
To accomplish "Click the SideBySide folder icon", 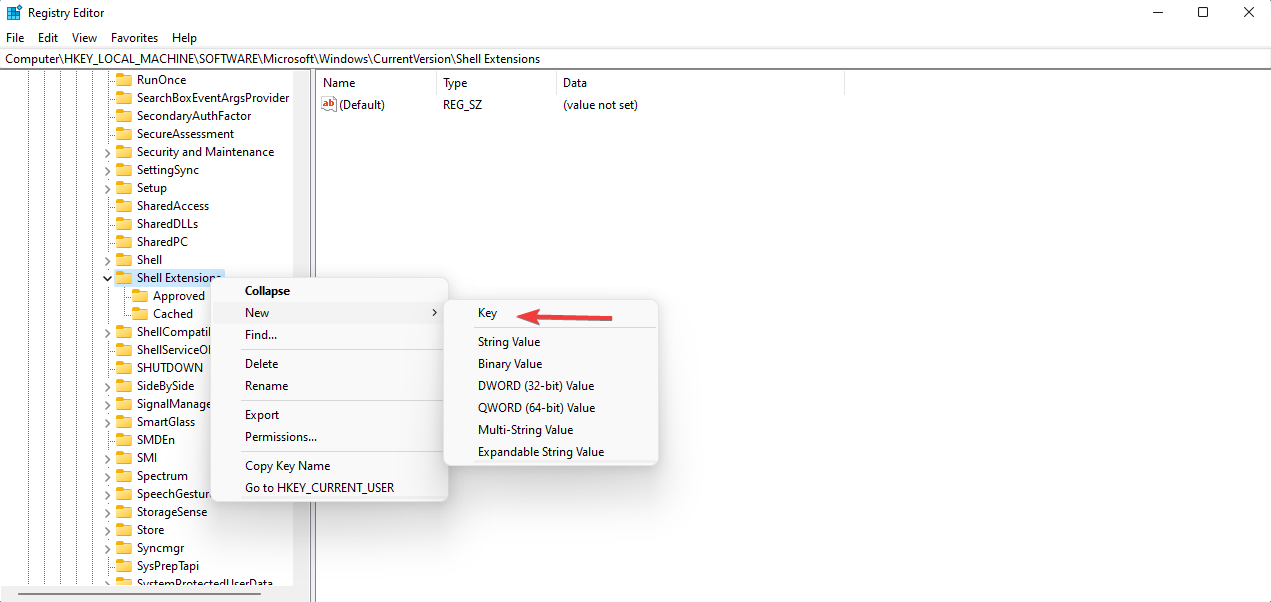I will [x=123, y=386].
